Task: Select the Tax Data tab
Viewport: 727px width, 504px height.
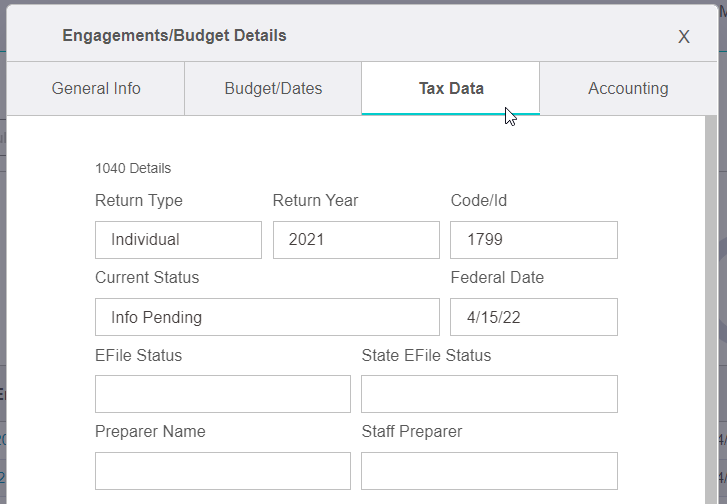Action: pyautogui.click(x=451, y=88)
